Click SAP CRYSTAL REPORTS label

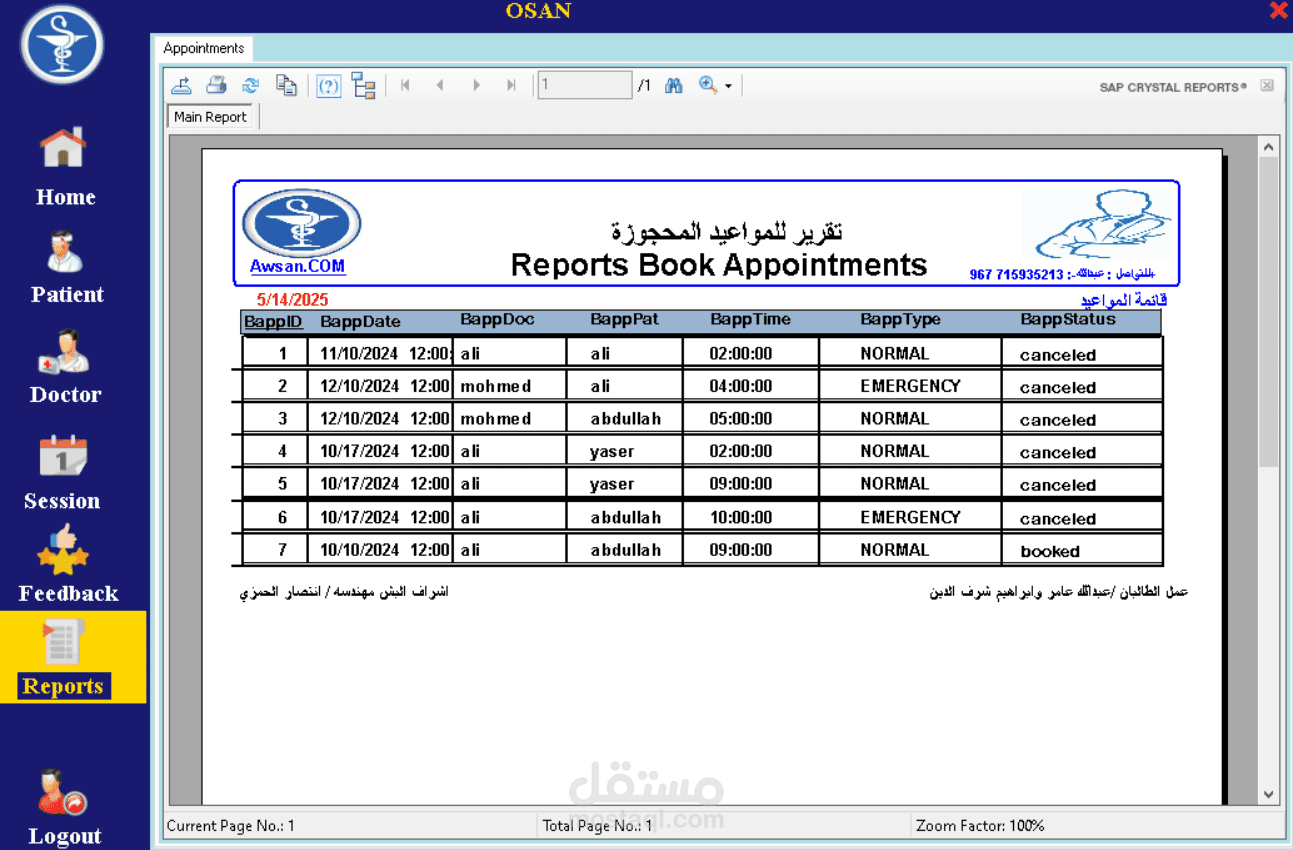[1173, 87]
